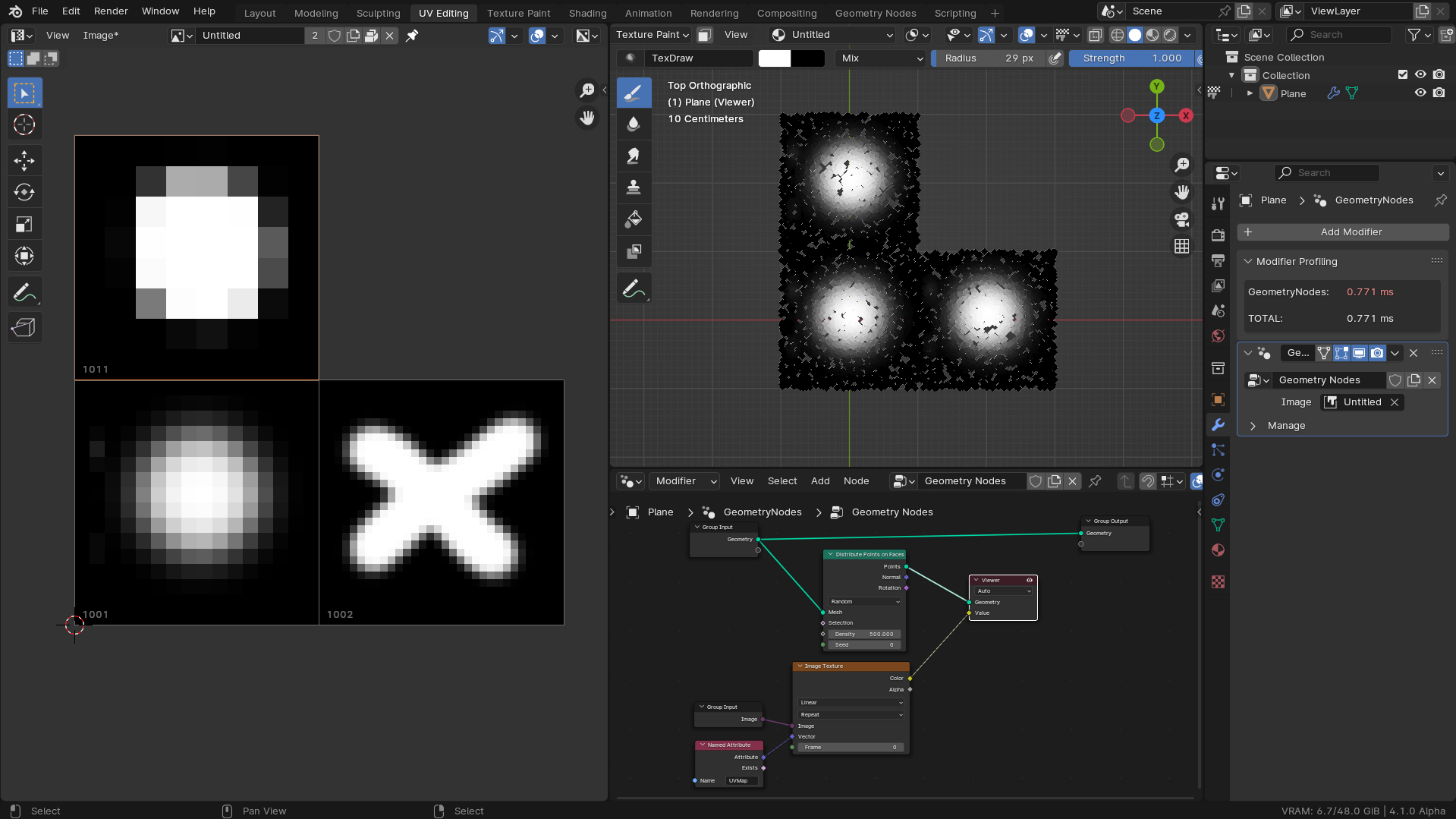Select the Mask brush tool
The height and width of the screenshot is (819, 1456).
[x=634, y=252]
